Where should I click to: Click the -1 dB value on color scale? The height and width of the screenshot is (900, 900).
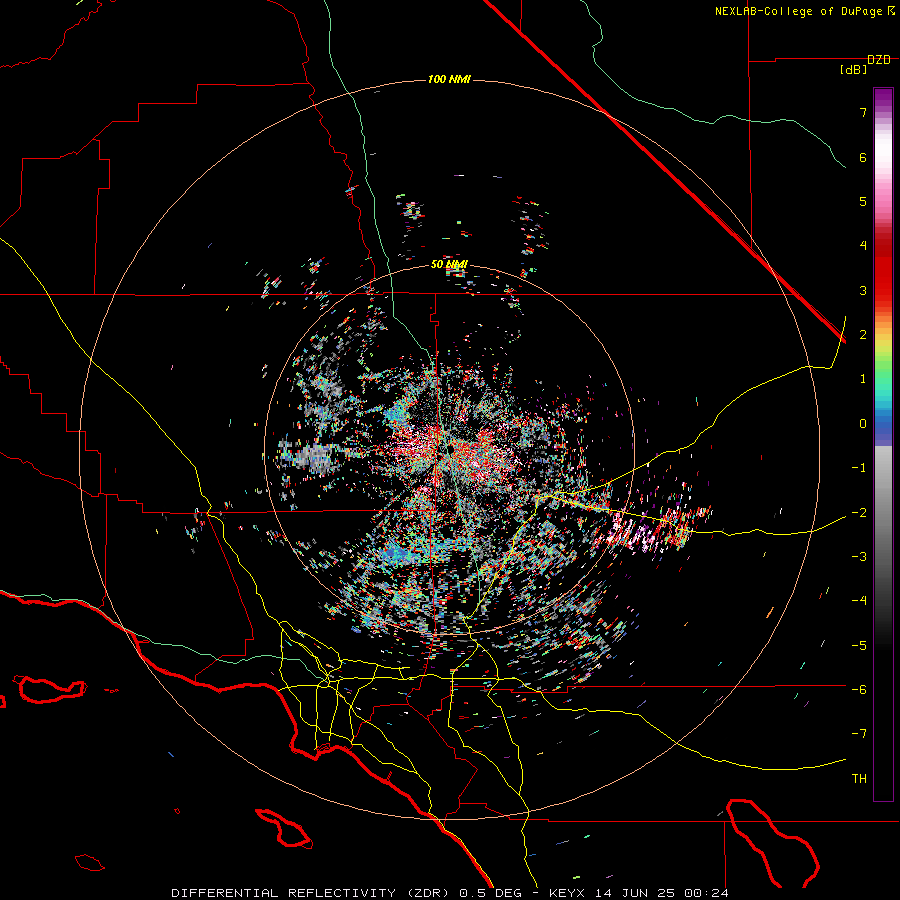coord(859,468)
